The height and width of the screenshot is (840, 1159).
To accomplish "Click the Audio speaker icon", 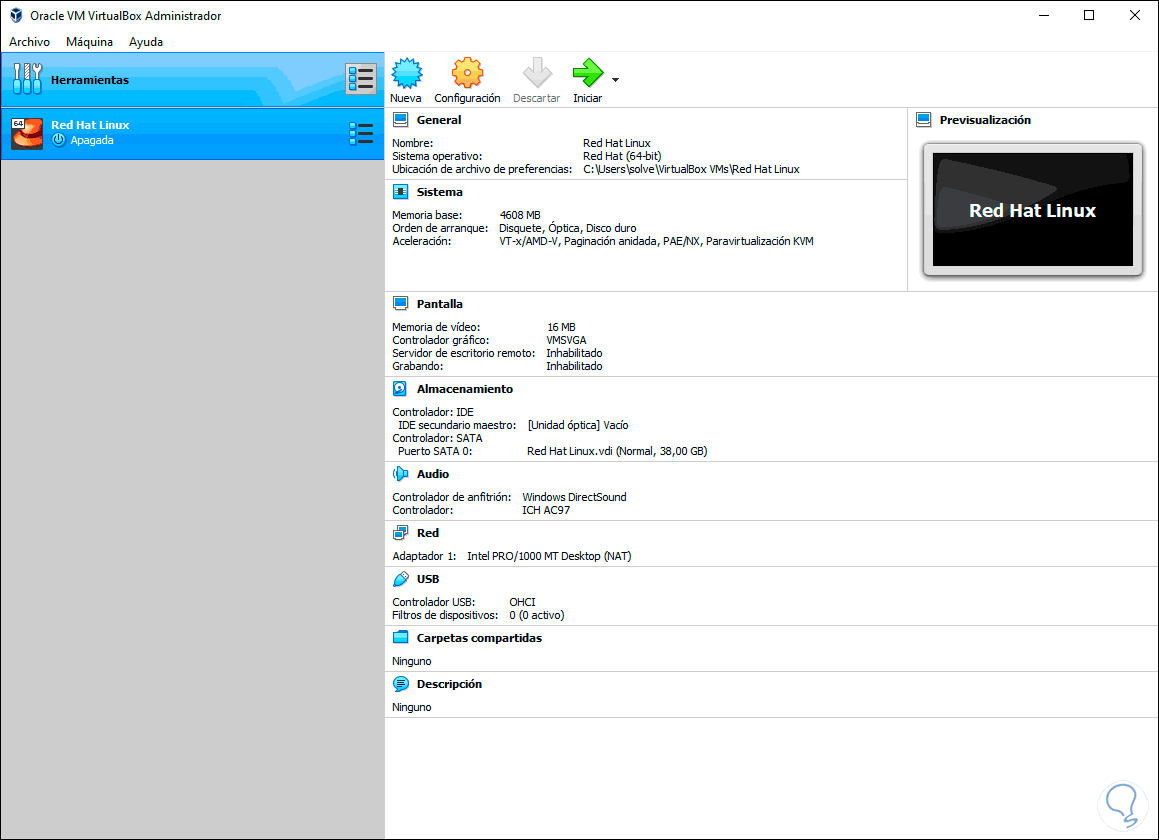I will (x=401, y=474).
